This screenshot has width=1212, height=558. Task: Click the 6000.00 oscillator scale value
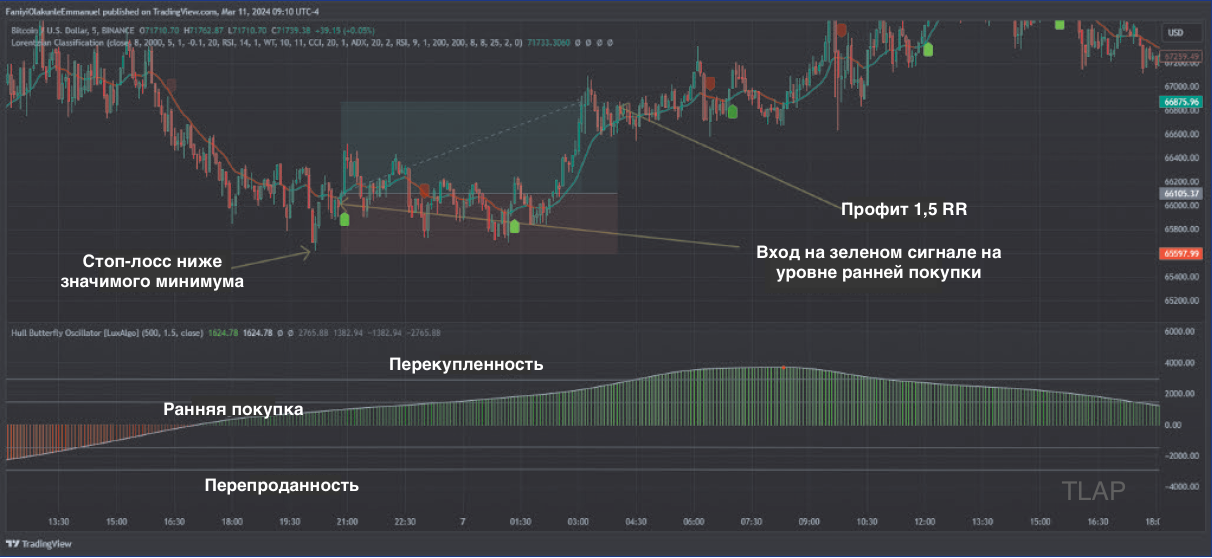click(x=1181, y=332)
